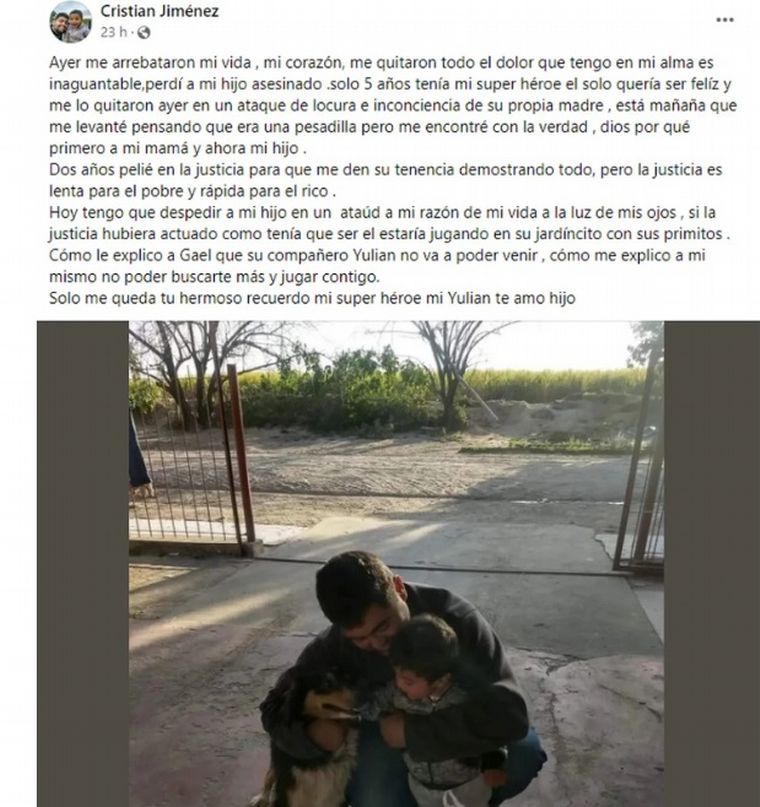Click the line beginning 'Hoy tengo que despedir'
Image resolution: width=760 pixels, height=807 pixels.
382,213
